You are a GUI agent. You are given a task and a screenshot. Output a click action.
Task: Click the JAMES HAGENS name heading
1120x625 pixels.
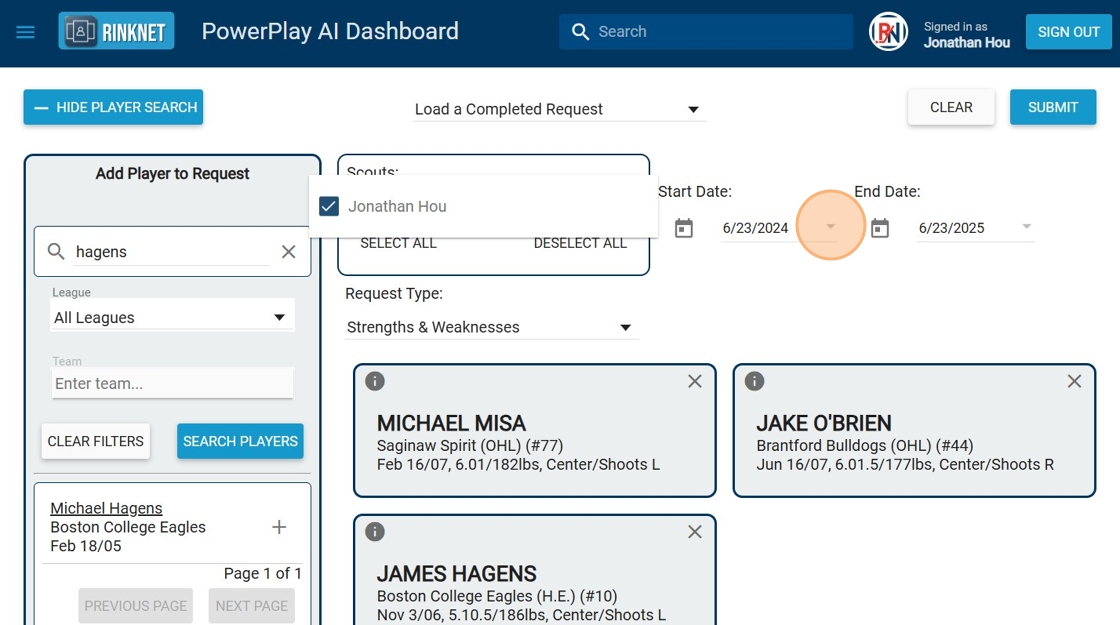pos(456,574)
